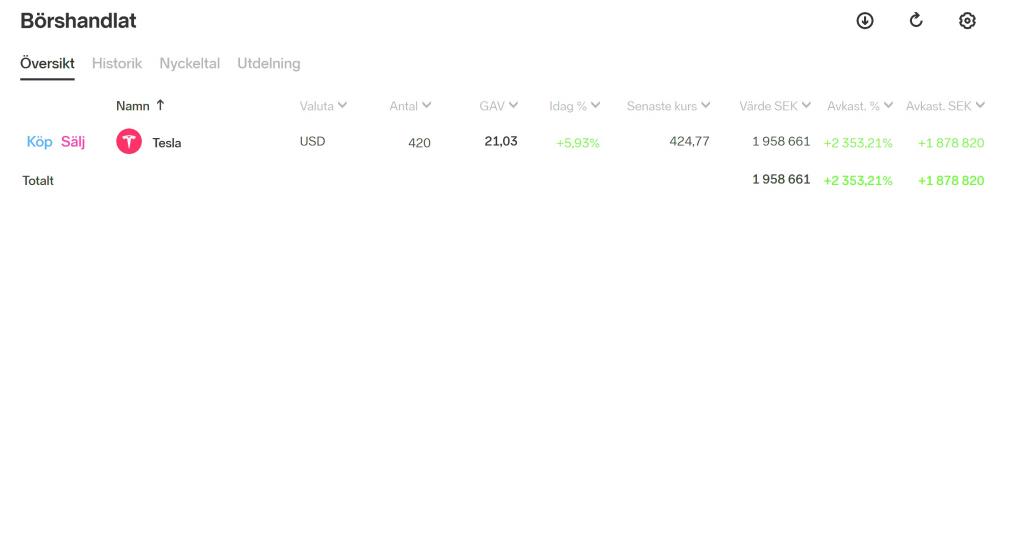Go to the Utdelning tab
Image resolution: width=1024 pixels, height=538 pixels.
click(268, 63)
